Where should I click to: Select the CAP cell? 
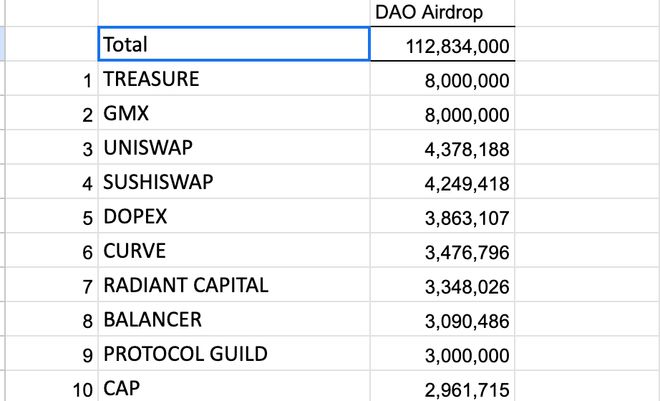coord(233,388)
